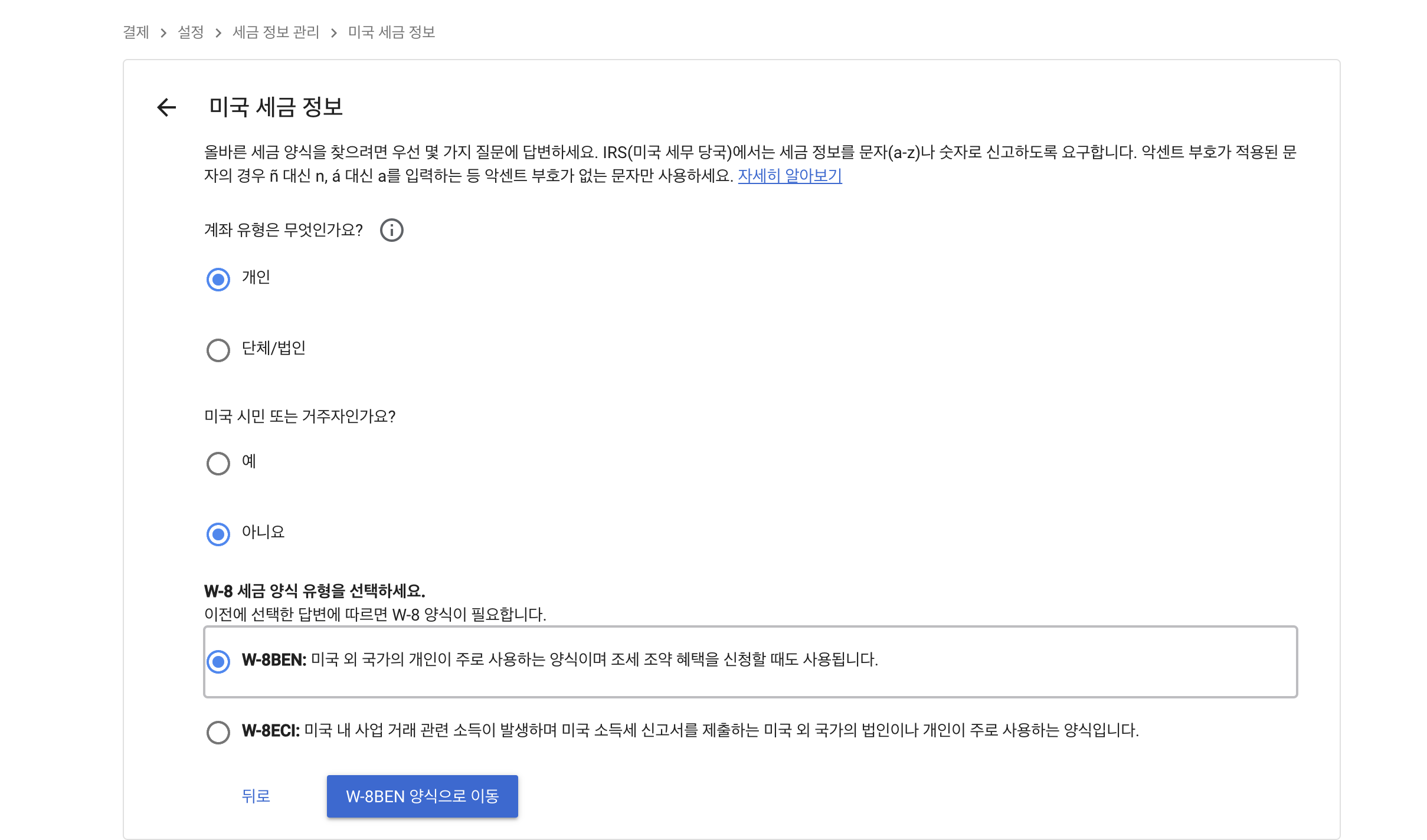Click the 뒤로 button
This screenshot has width=1427, height=840.
(x=256, y=796)
